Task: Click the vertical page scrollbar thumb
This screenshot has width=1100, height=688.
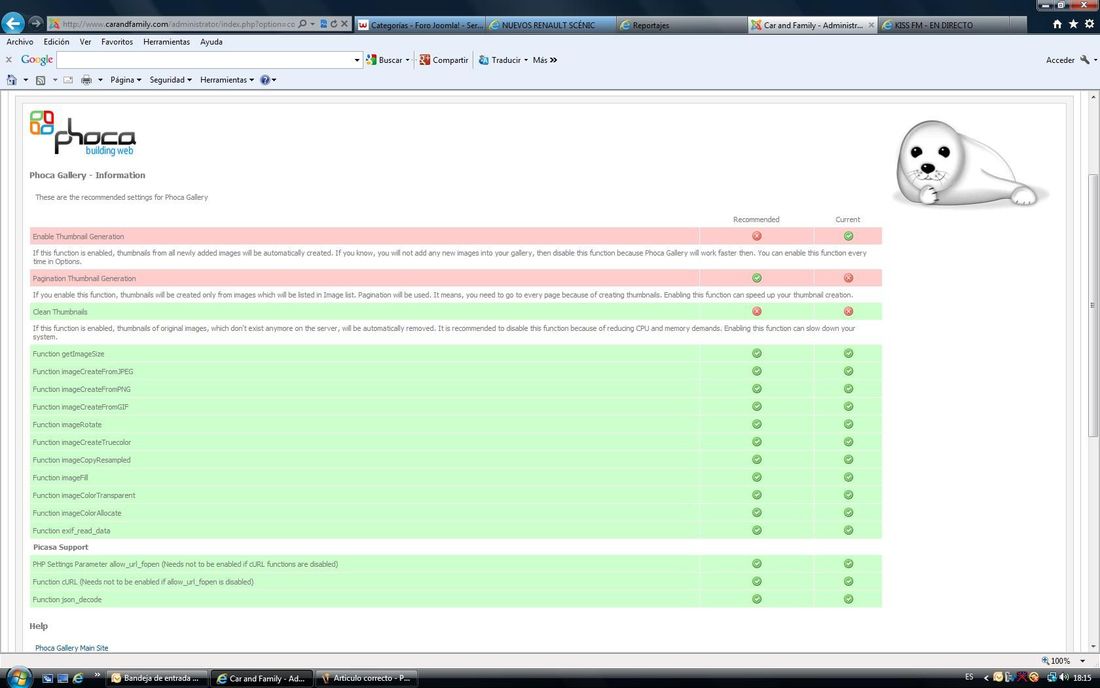Action: 1094,305
